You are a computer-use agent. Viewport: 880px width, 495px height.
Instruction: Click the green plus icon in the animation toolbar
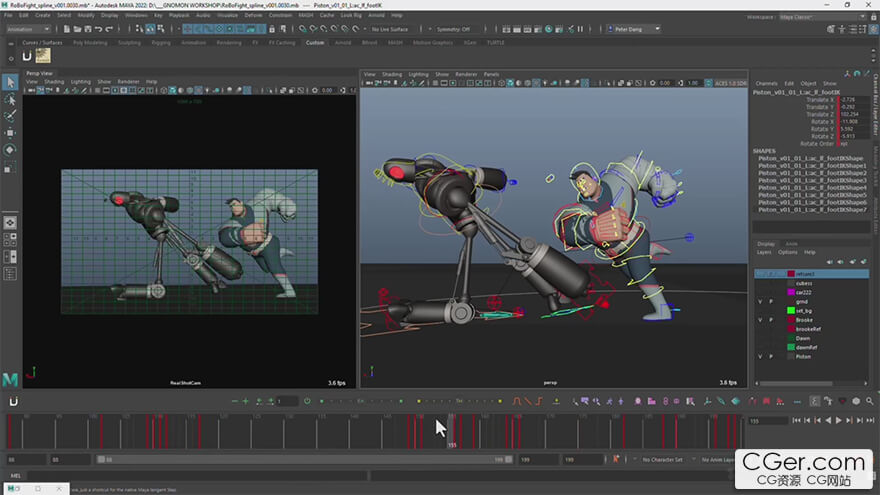coord(245,401)
